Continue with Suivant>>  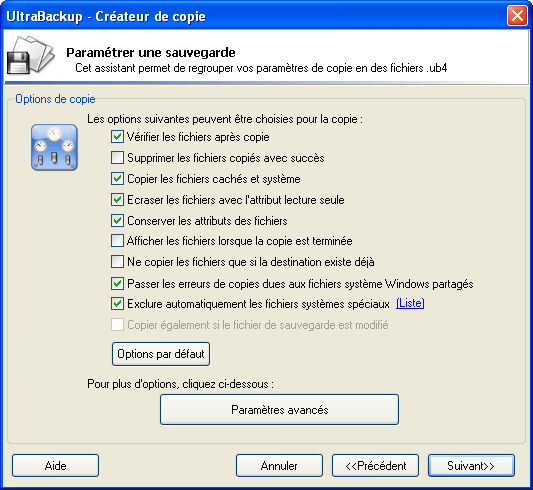(x=471, y=466)
